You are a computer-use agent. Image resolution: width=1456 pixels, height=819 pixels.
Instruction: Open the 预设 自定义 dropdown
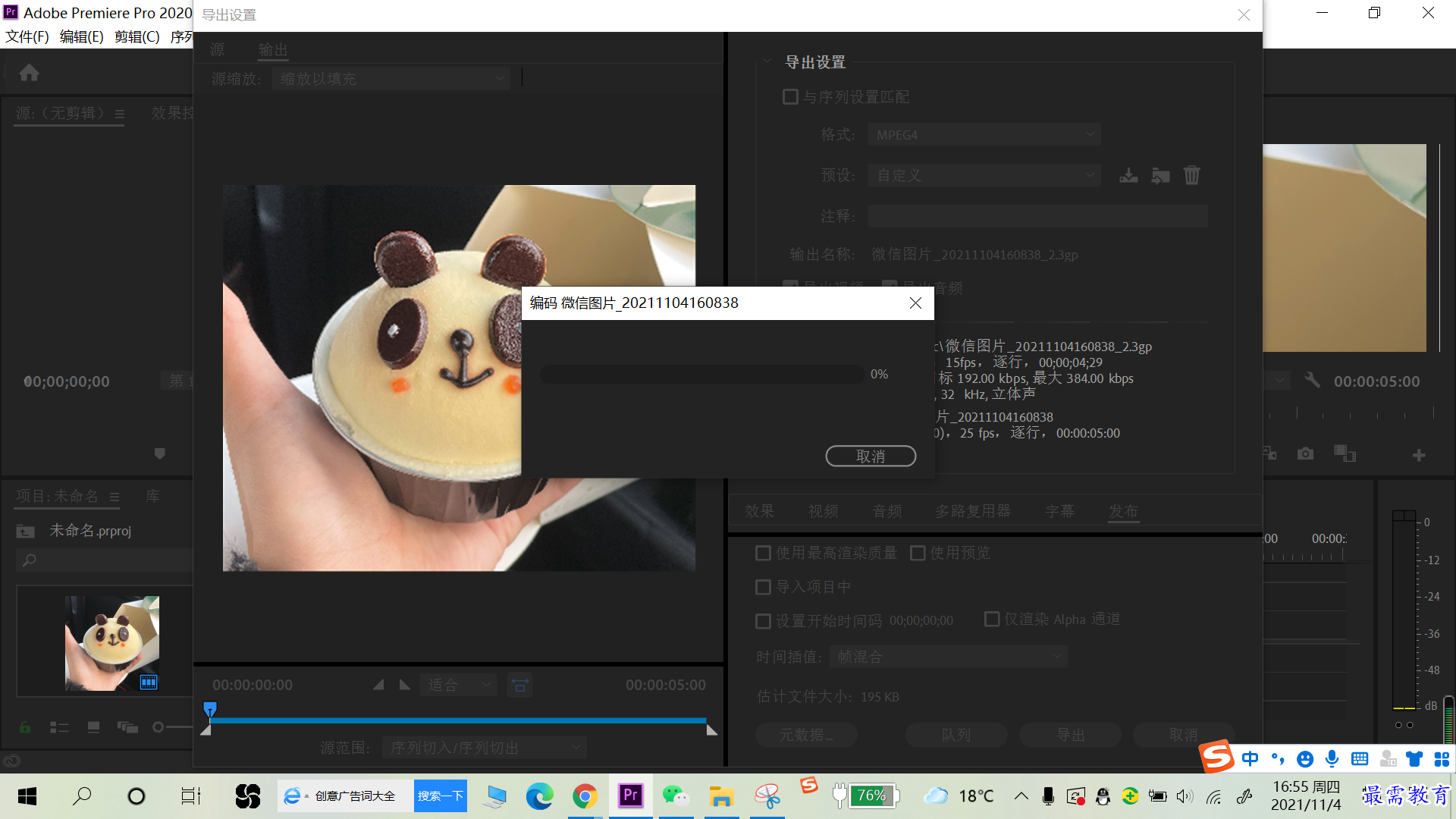984,176
